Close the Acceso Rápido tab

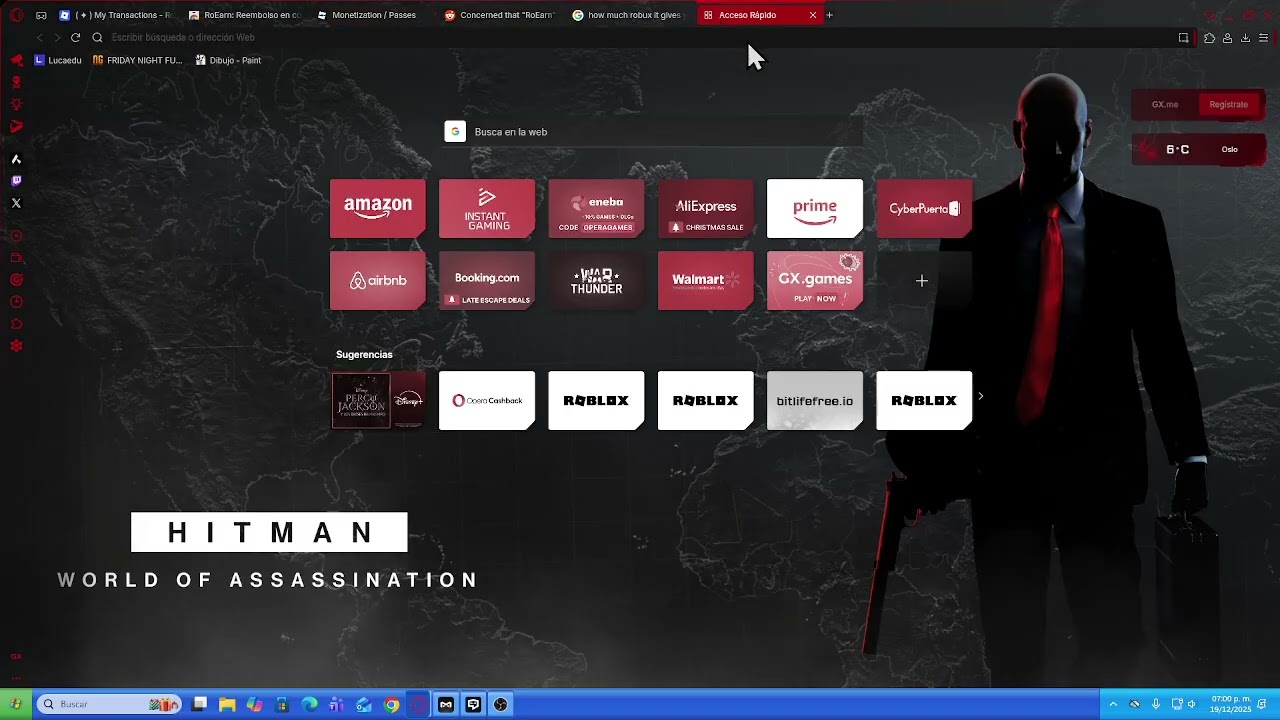pos(813,15)
